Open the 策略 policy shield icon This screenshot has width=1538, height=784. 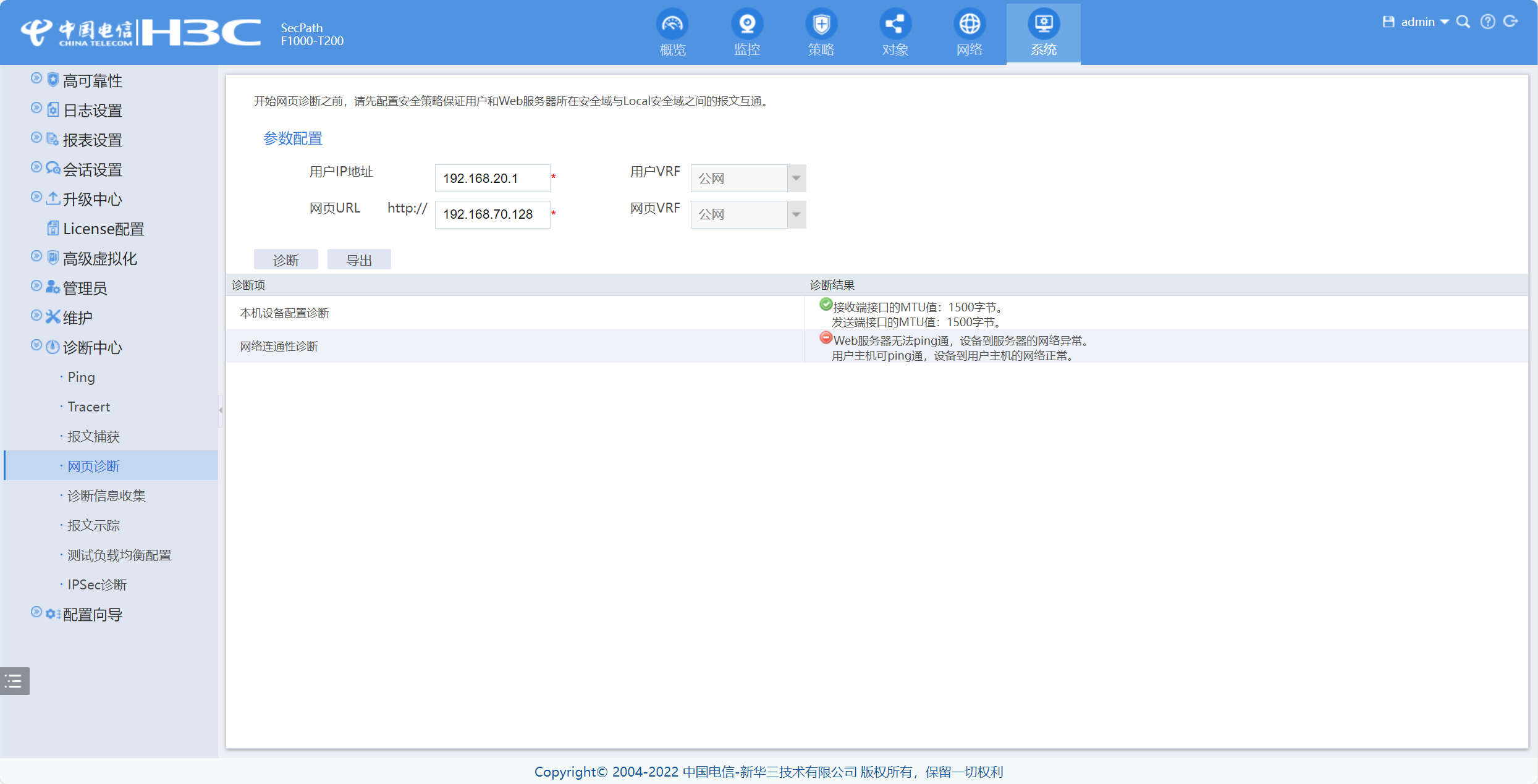(821, 25)
